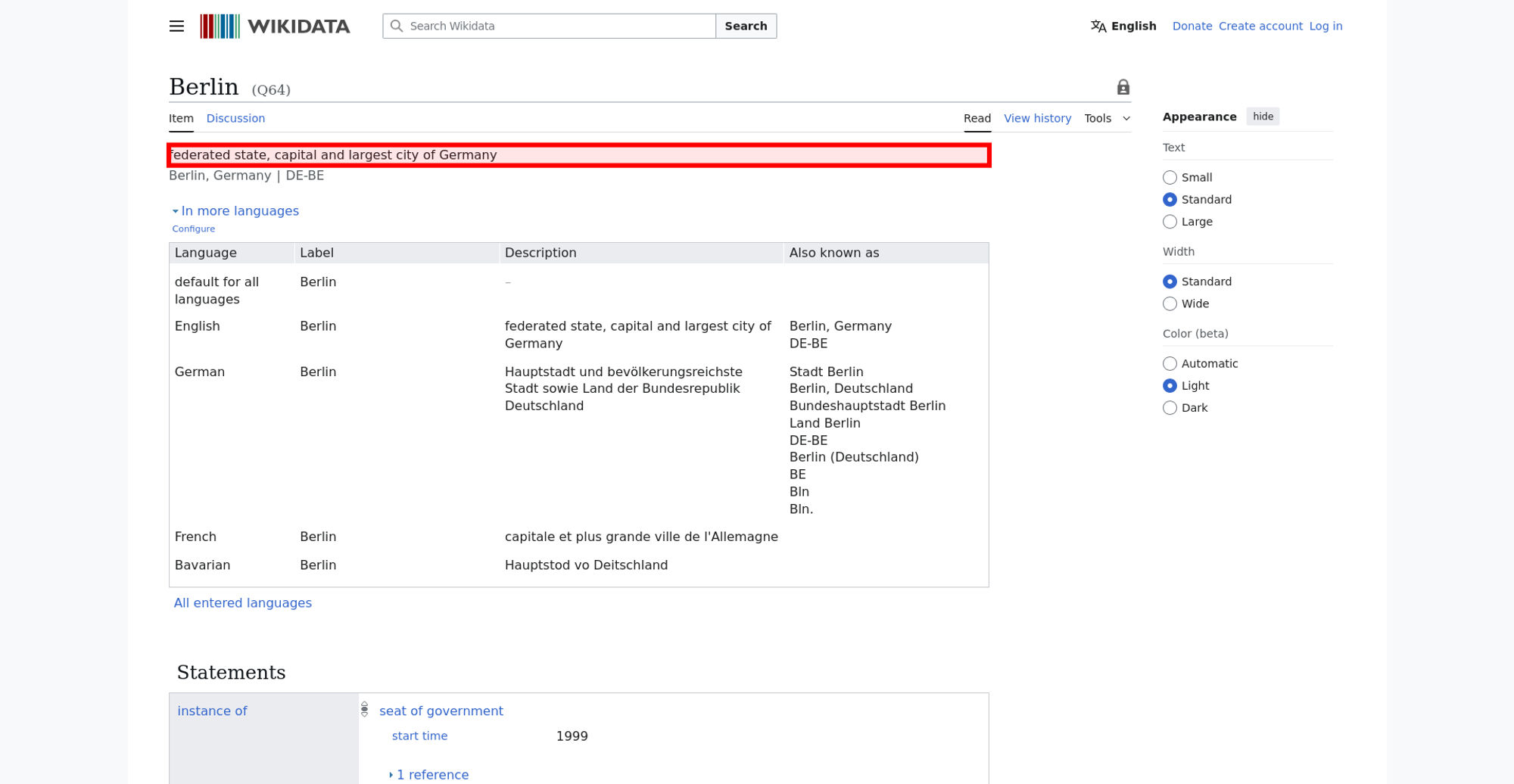Open the View history tab
The height and width of the screenshot is (784, 1514).
point(1037,119)
